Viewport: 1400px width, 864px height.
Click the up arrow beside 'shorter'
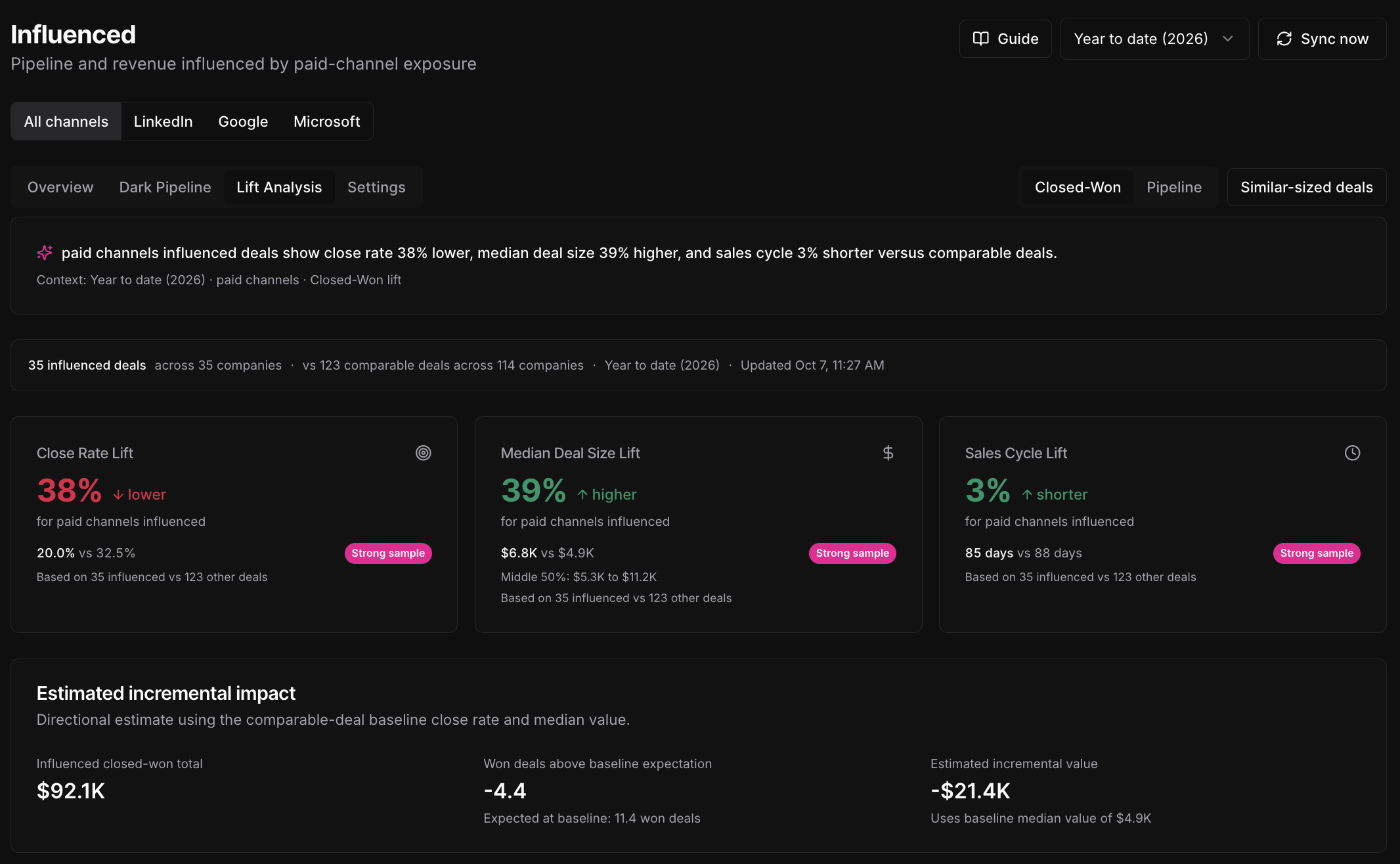pos(1027,495)
